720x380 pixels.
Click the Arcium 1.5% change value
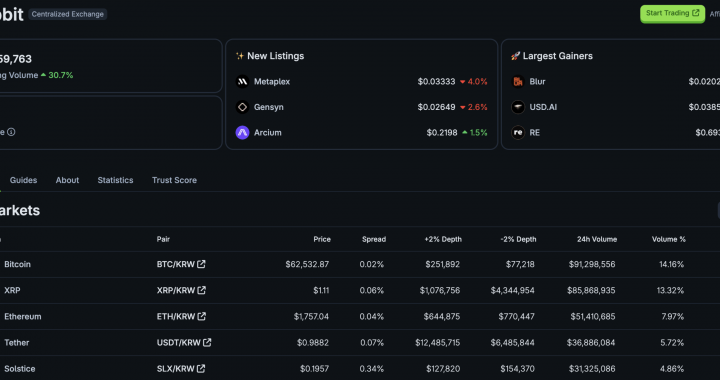(x=475, y=133)
